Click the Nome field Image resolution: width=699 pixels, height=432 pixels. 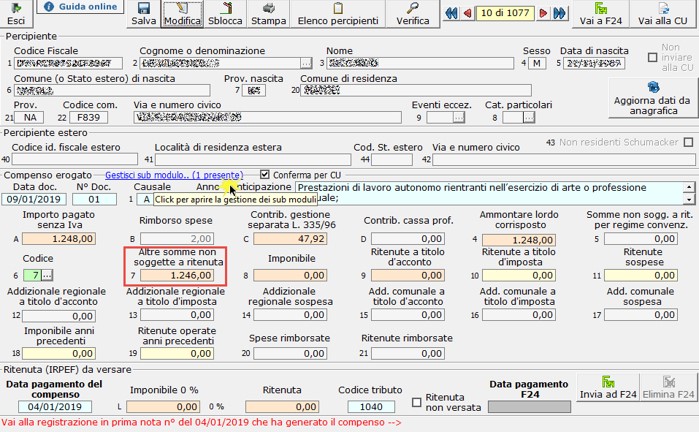click(x=420, y=63)
